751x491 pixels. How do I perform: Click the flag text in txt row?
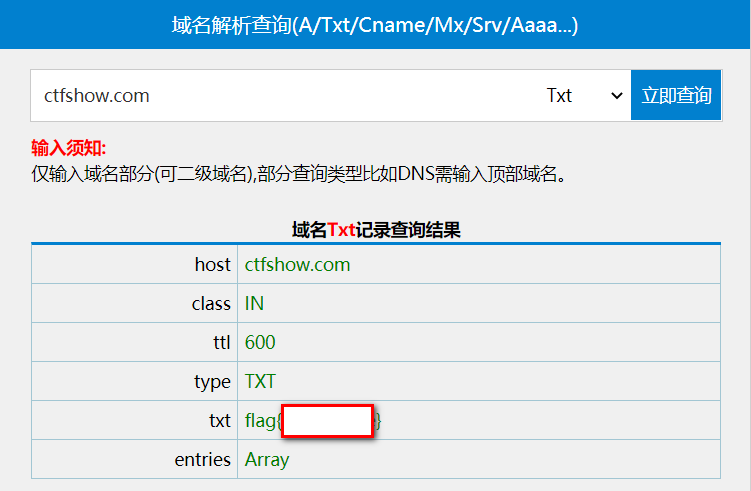pos(262,421)
